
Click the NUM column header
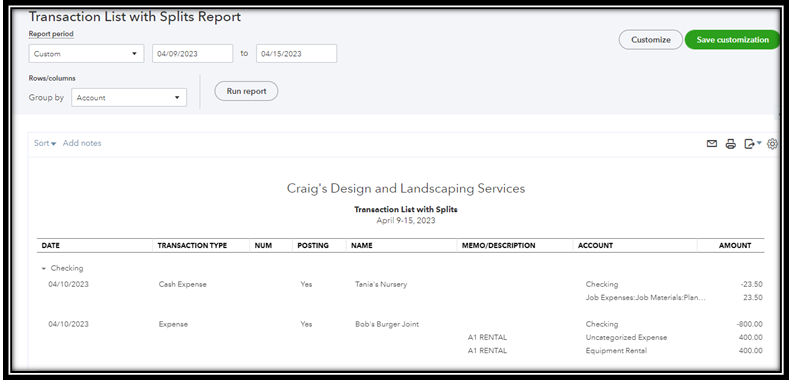click(x=263, y=246)
